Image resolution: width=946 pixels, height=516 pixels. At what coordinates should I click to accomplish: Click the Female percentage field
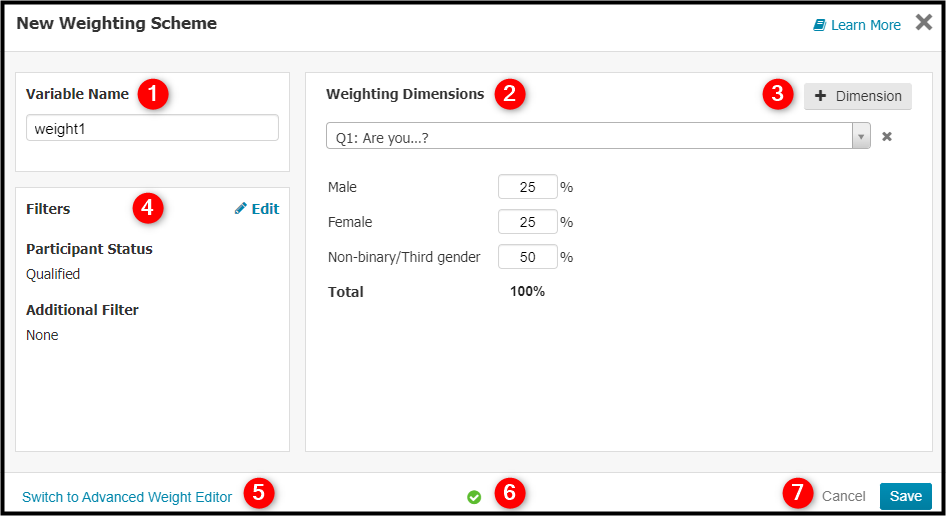click(x=527, y=221)
